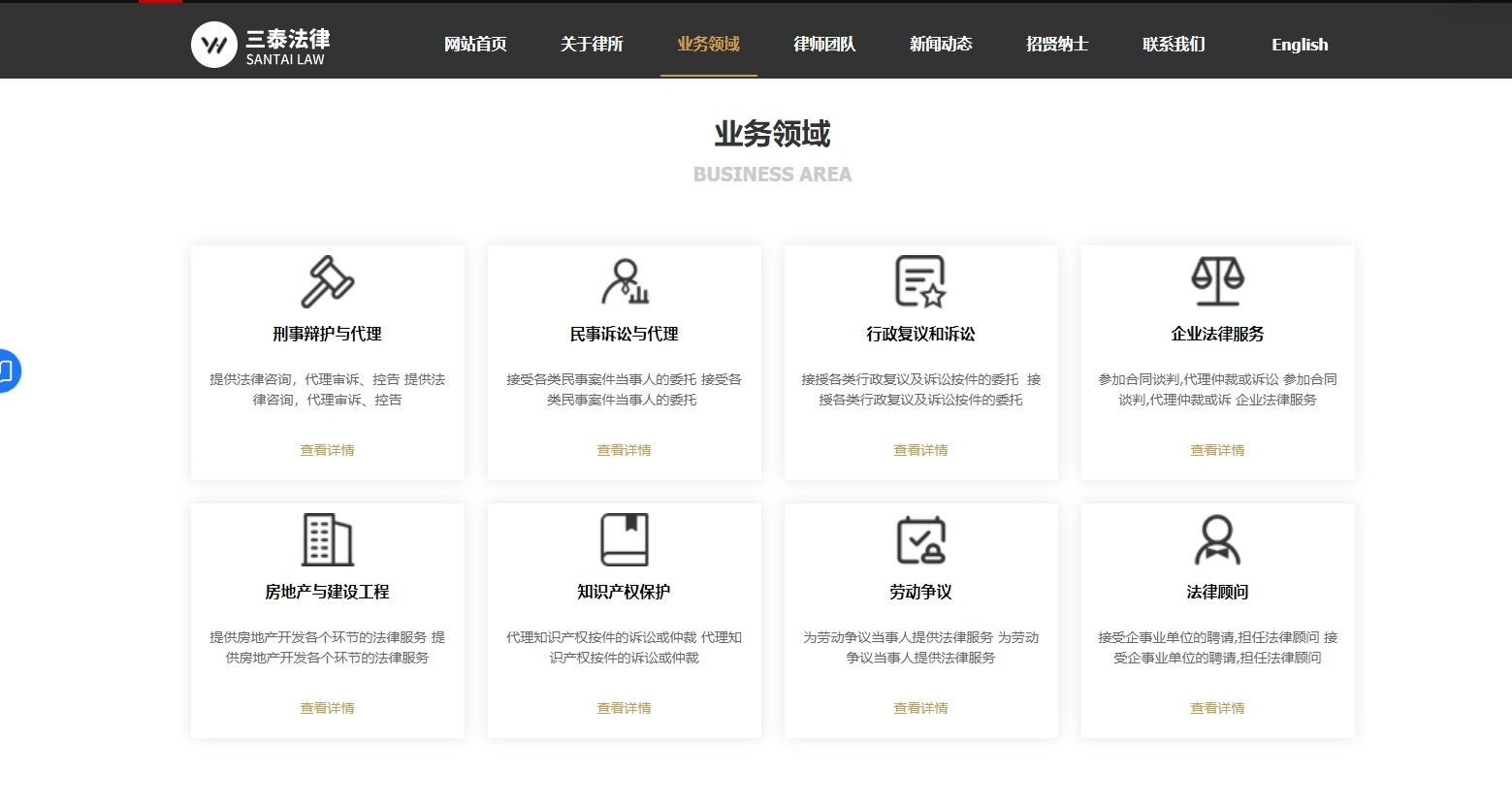The width and height of the screenshot is (1512, 806).
Task: Click the description starting 提供法律咨询
Action: 328,389
